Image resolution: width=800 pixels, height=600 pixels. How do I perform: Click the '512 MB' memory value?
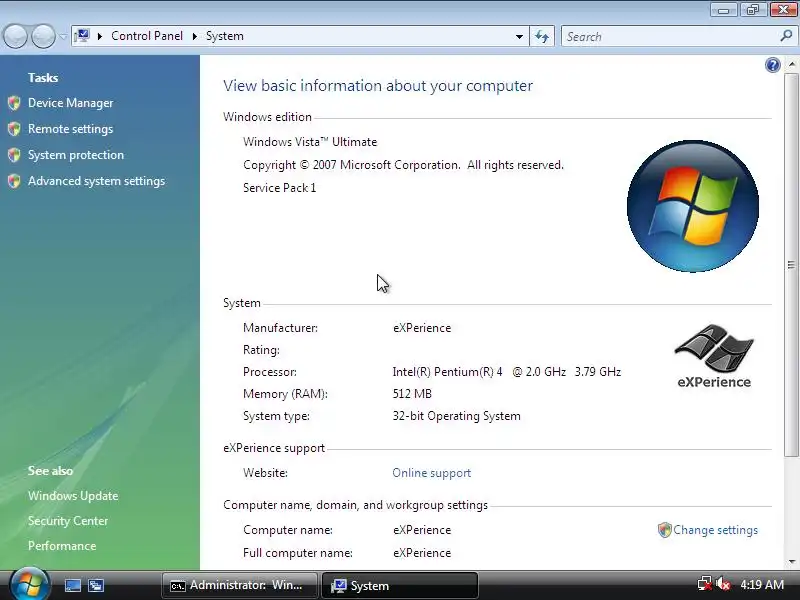click(x=412, y=394)
